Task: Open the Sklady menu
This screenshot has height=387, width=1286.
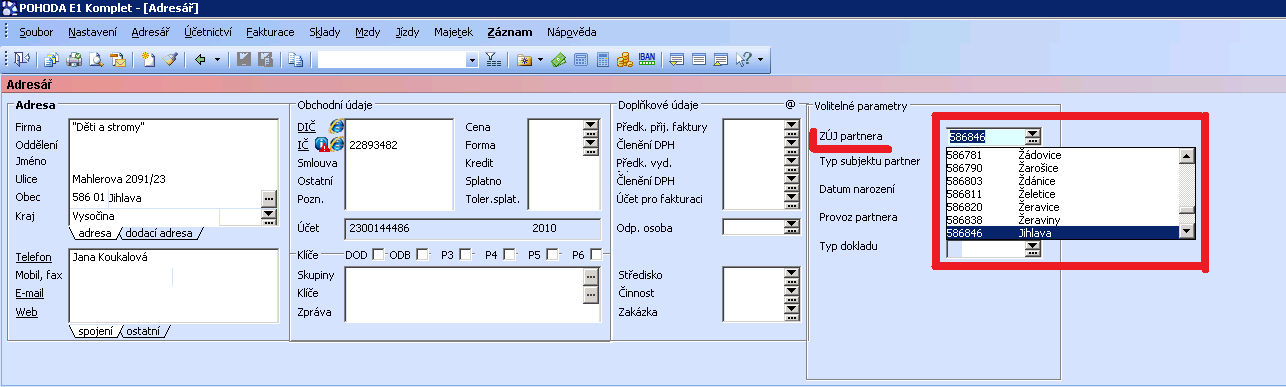Action: [326, 32]
